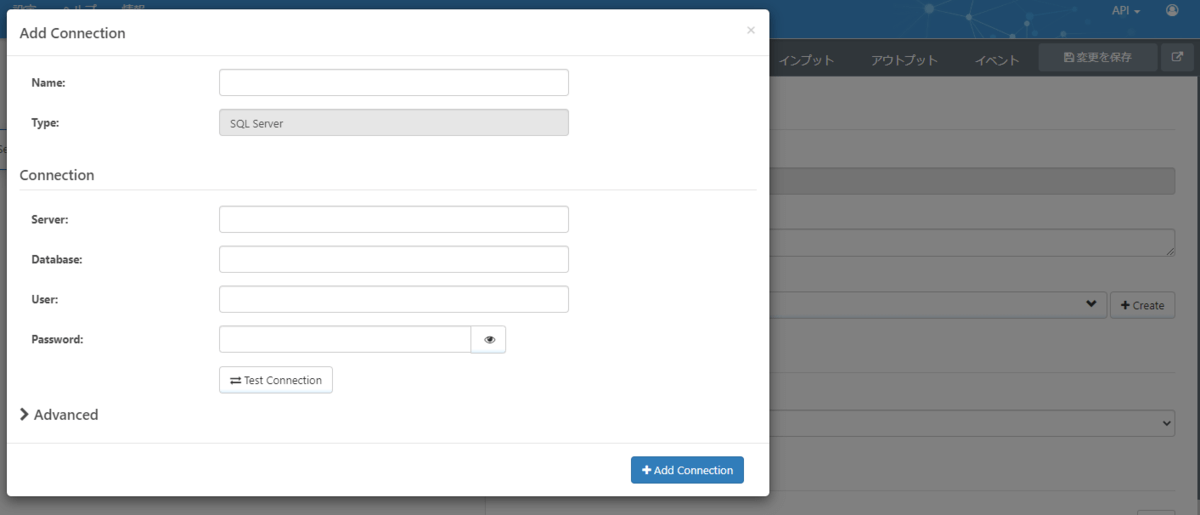Open the イベント tab
This screenshot has width=1200, height=515.
tap(997, 60)
